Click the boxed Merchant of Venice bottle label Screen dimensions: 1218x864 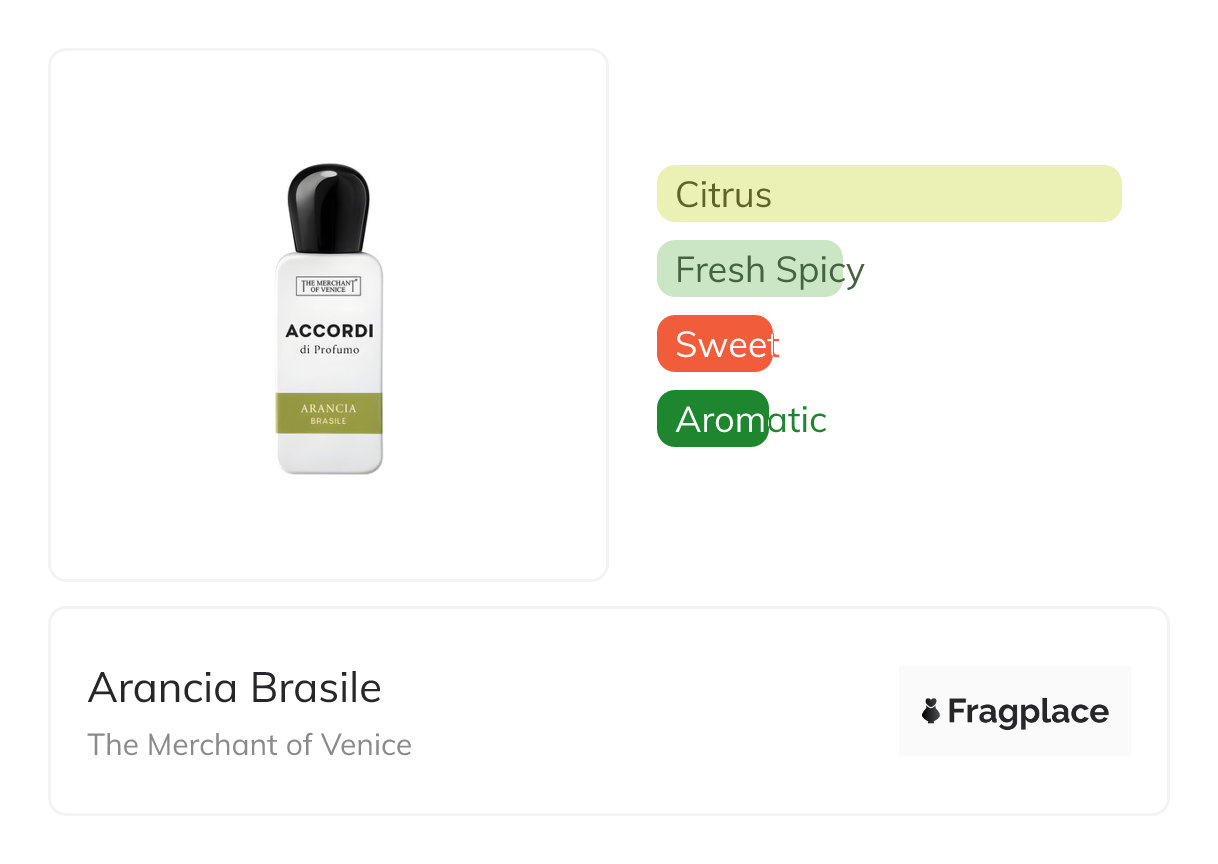(x=329, y=286)
